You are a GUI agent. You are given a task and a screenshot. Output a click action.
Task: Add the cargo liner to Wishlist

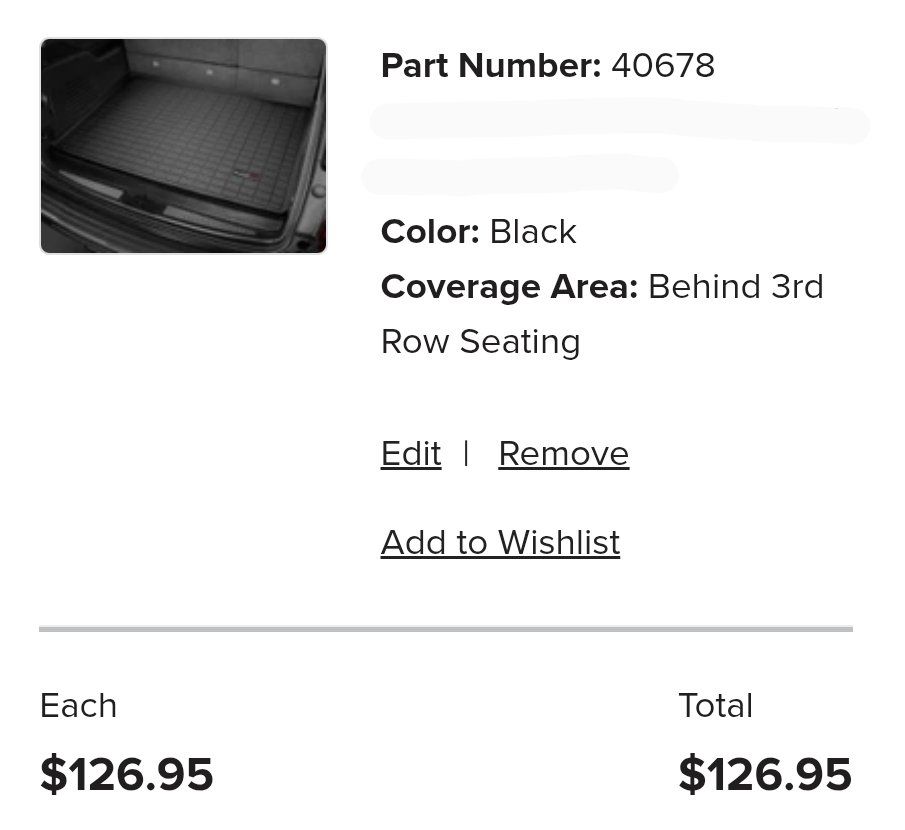click(500, 543)
